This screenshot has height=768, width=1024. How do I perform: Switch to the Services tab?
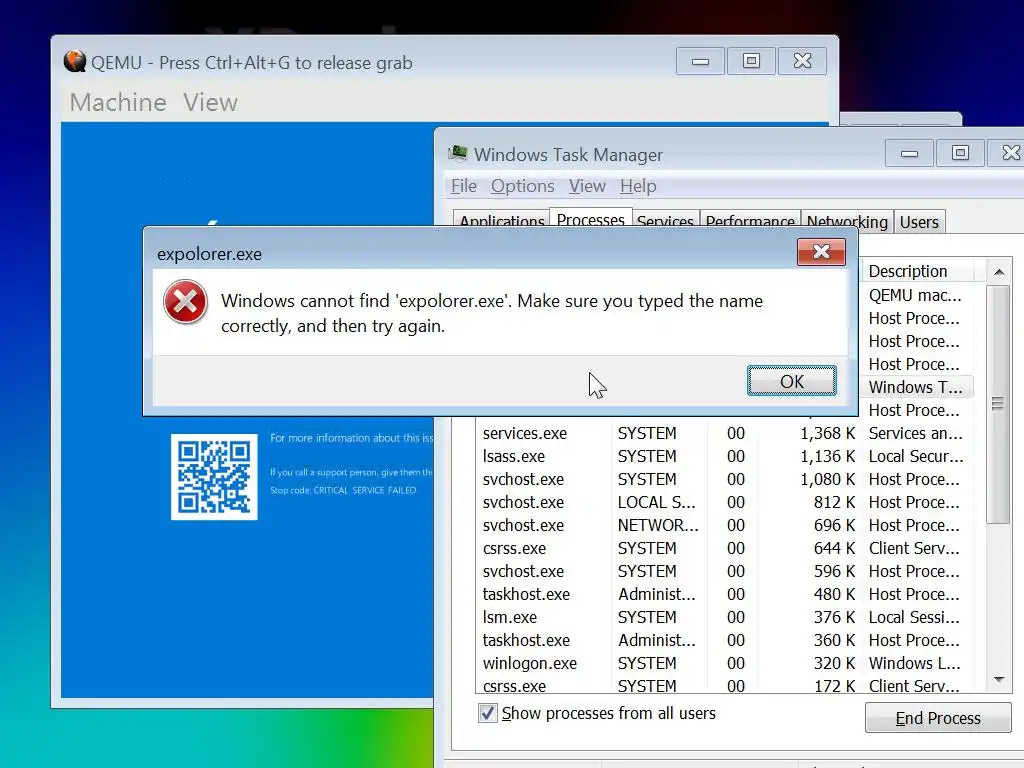pyautogui.click(x=665, y=221)
